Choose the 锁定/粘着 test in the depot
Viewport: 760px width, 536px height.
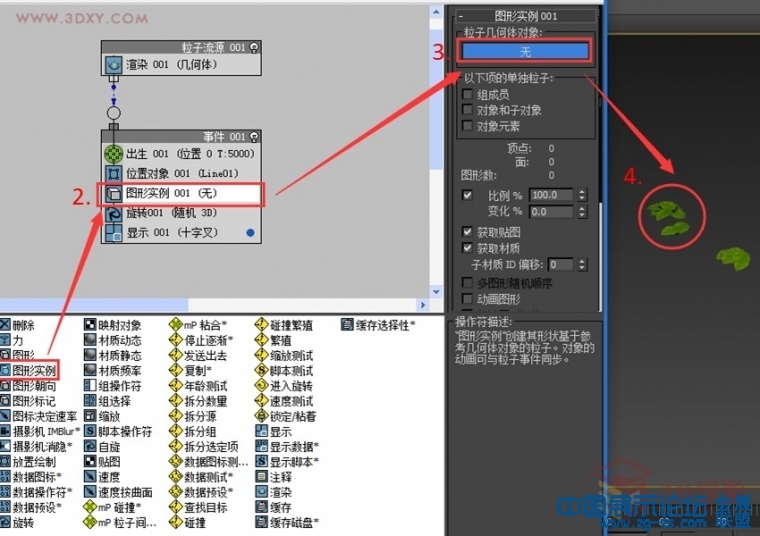point(286,416)
